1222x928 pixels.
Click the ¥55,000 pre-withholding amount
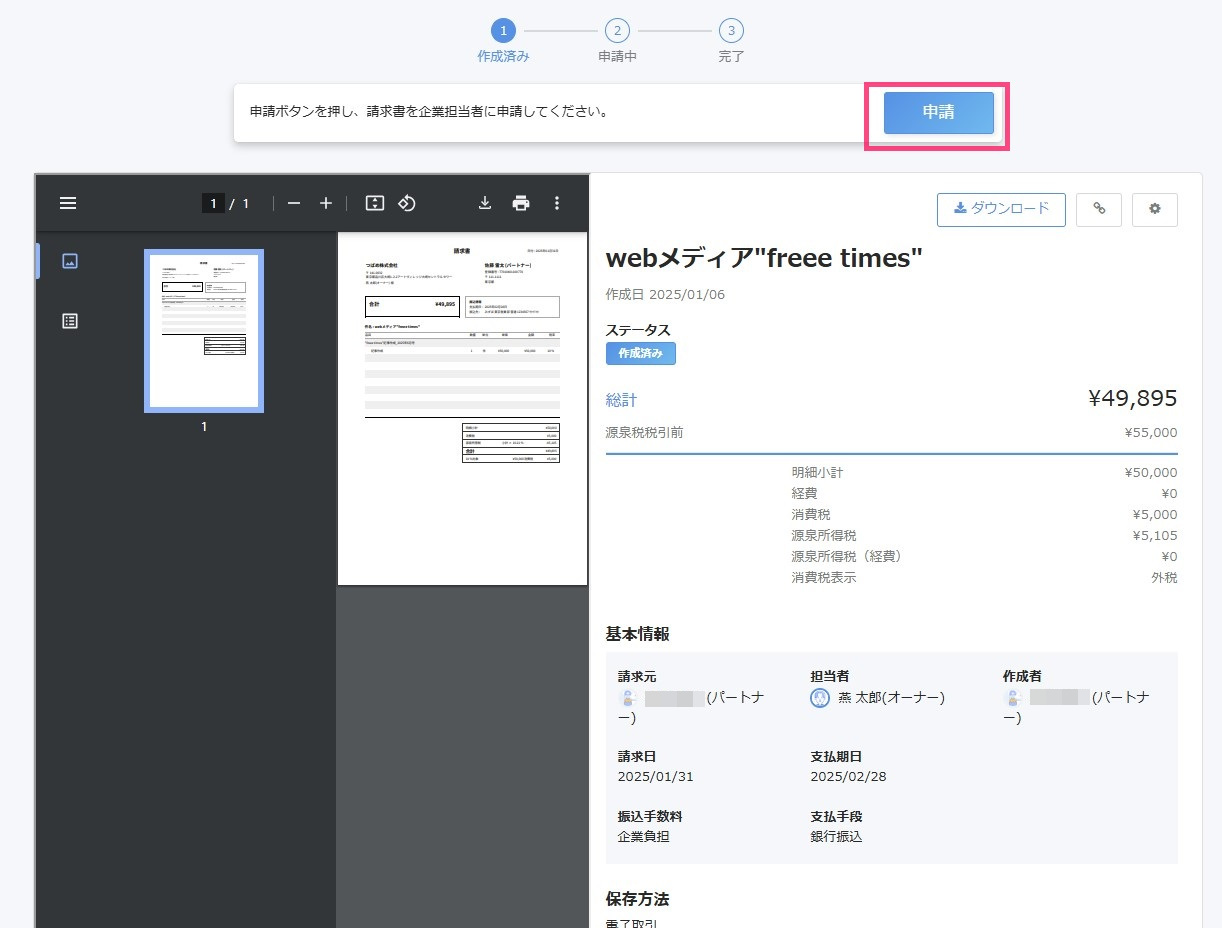(1151, 433)
